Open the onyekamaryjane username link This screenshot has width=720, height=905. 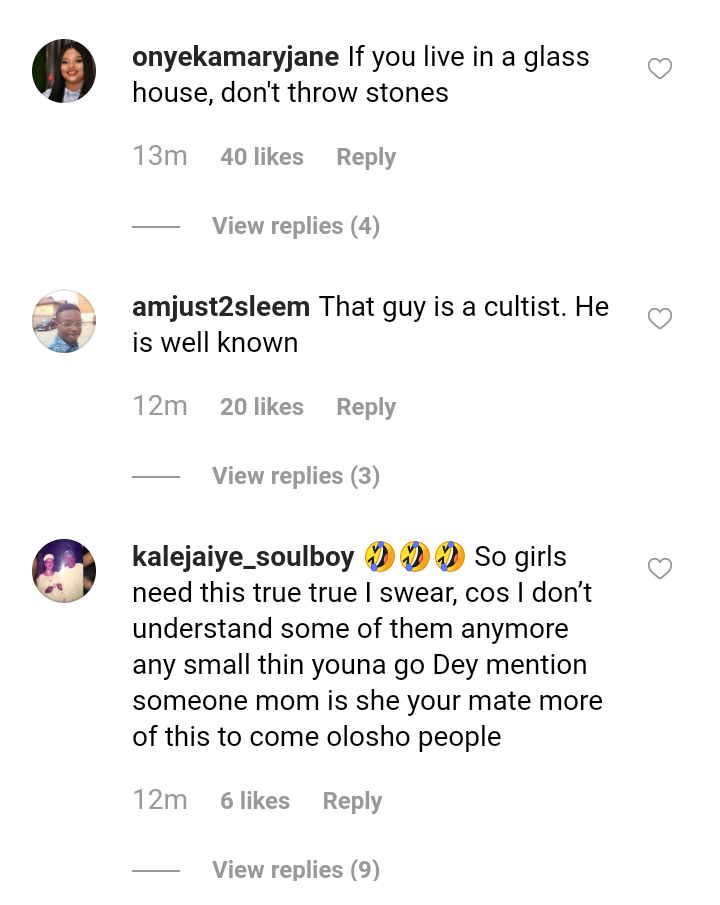[x=236, y=56]
